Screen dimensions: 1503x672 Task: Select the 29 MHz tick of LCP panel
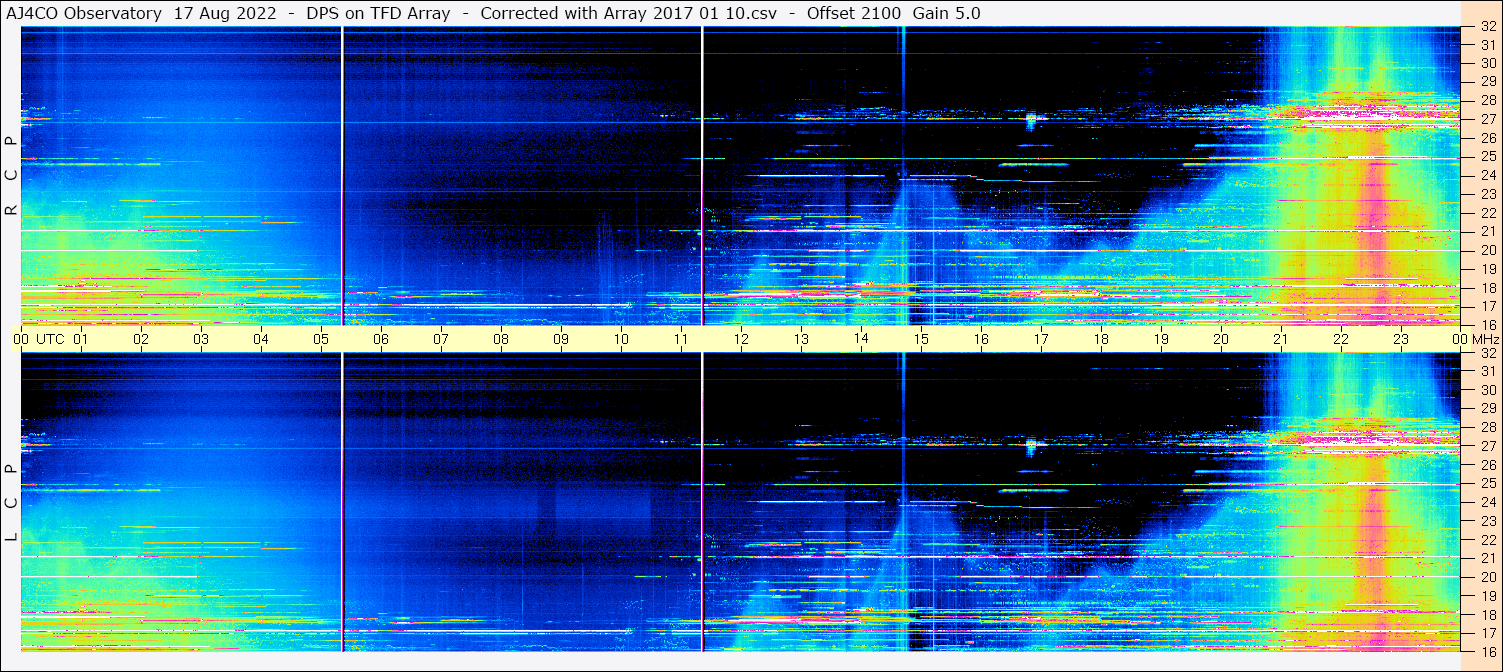(1488, 409)
